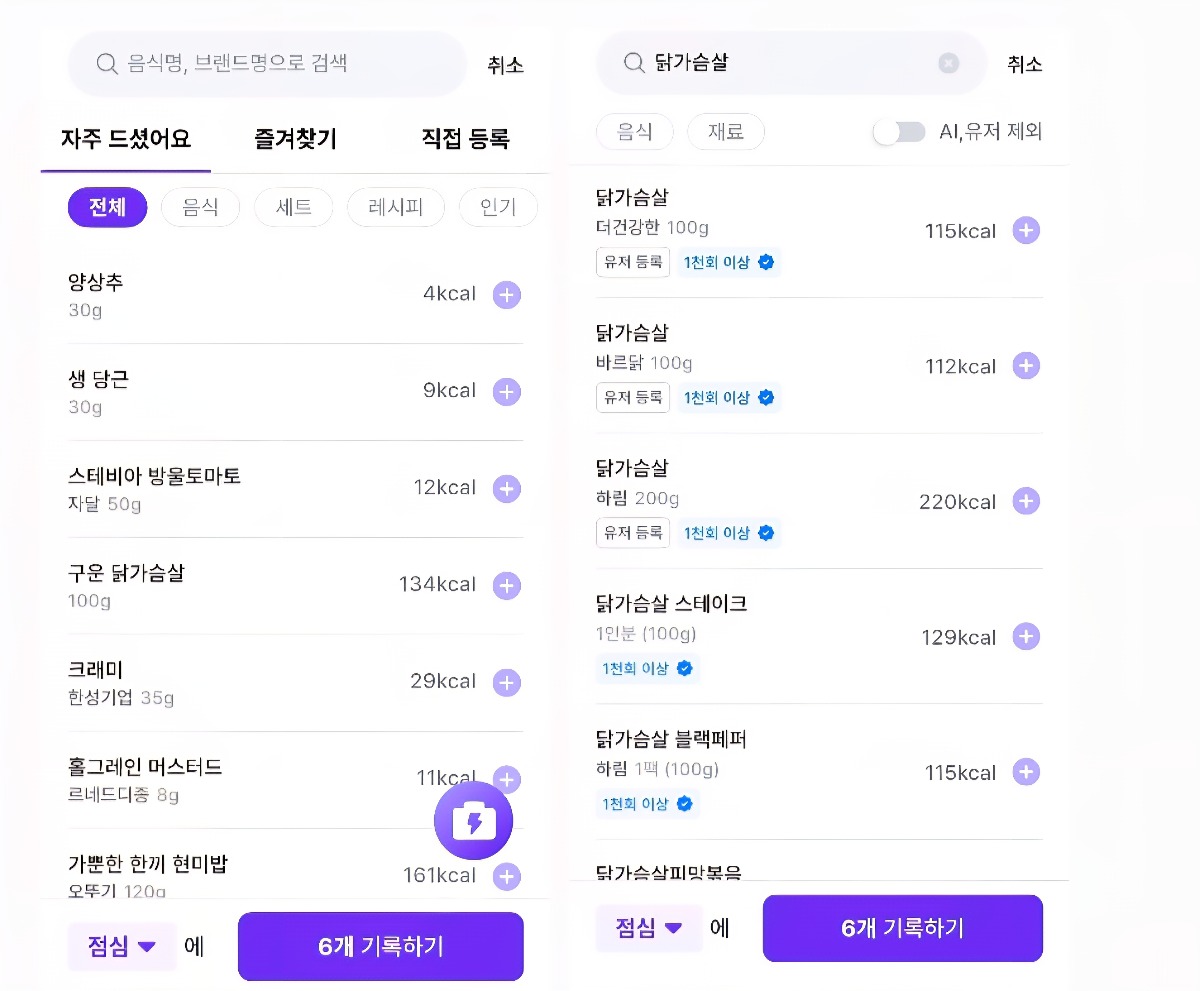The width and height of the screenshot is (1200, 991).
Task: Open the 직접 등록 tab
Action: point(465,139)
